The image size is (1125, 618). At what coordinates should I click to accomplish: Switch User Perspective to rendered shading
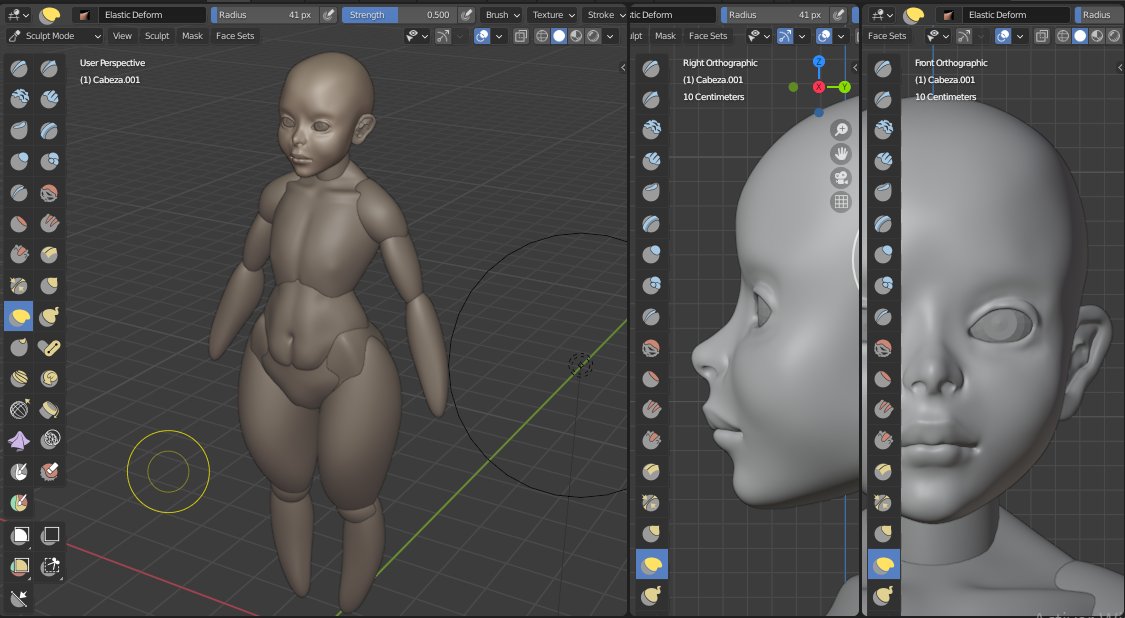(x=593, y=36)
